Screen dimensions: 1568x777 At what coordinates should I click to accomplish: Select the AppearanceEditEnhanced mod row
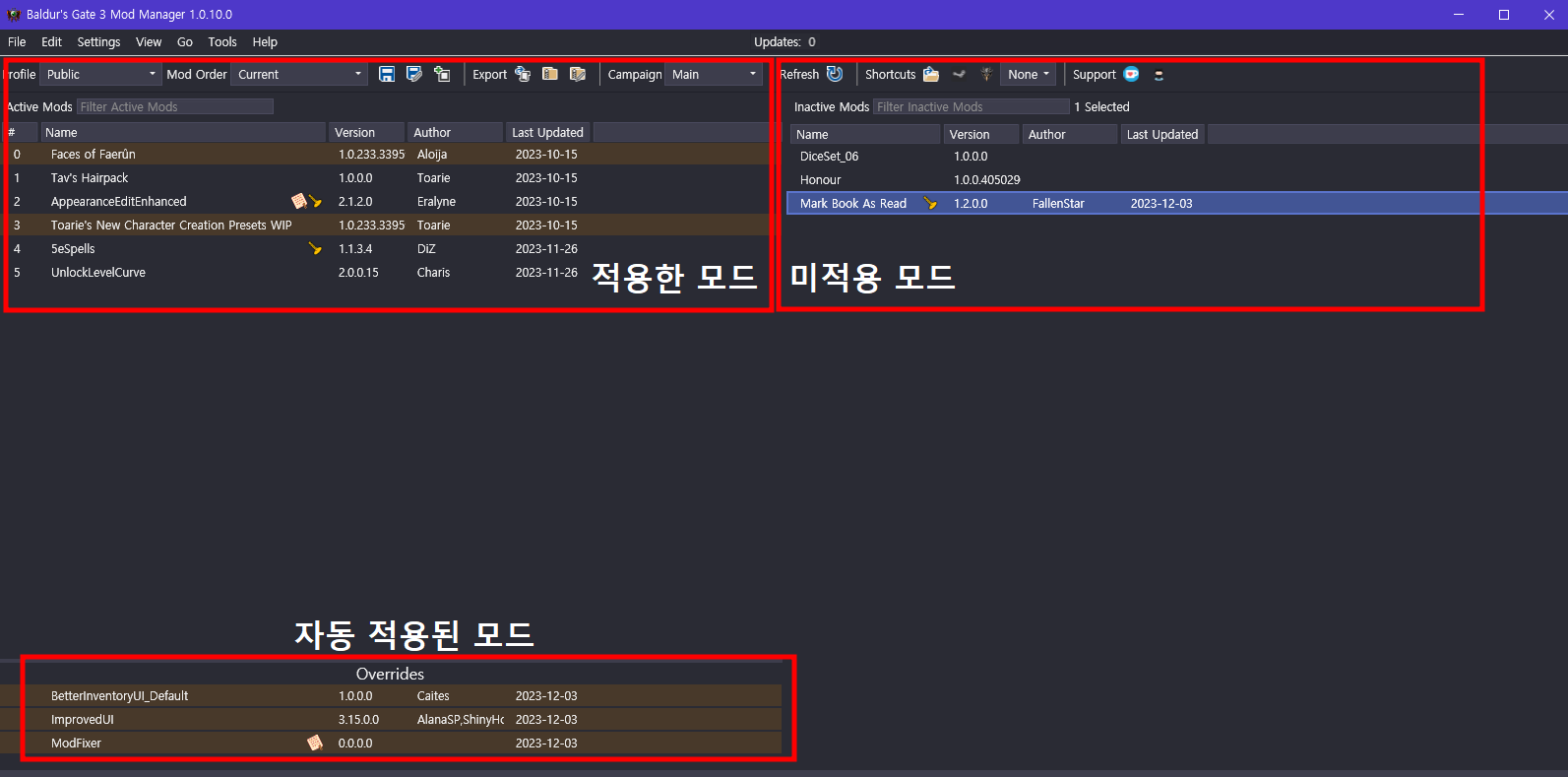[386, 201]
